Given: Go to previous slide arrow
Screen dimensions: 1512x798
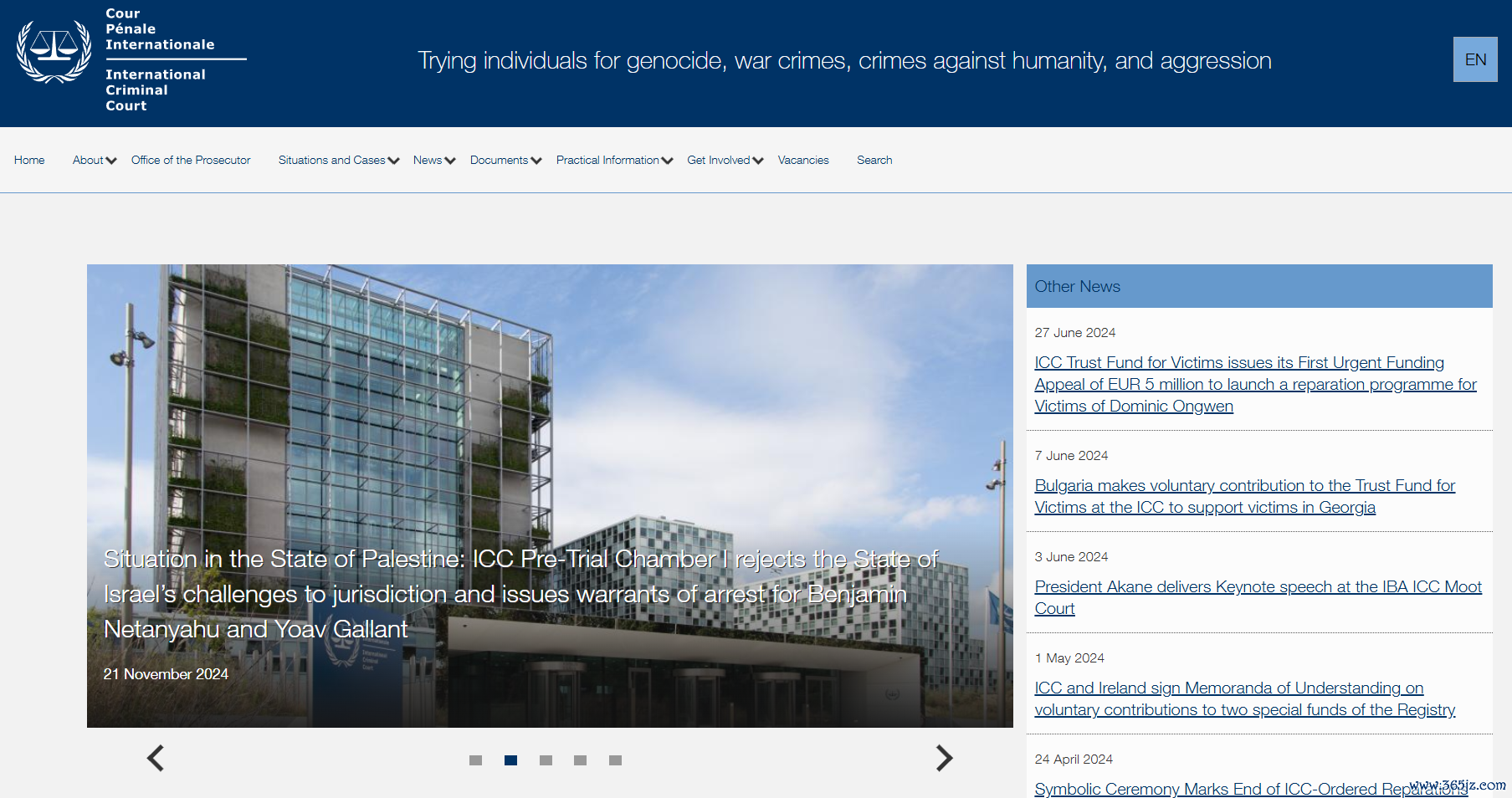Looking at the screenshot, I should 156,758.
